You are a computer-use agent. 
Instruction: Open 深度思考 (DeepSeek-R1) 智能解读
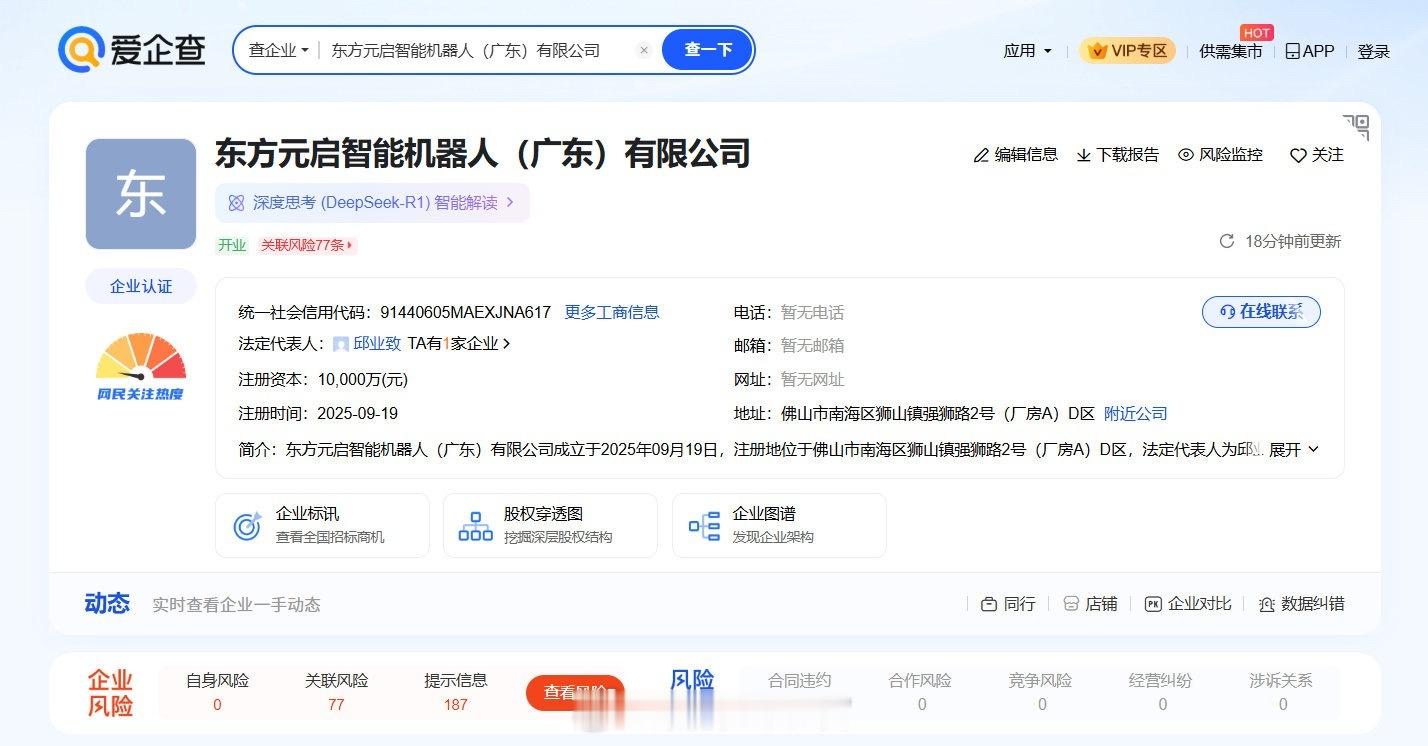pos(372,203)
